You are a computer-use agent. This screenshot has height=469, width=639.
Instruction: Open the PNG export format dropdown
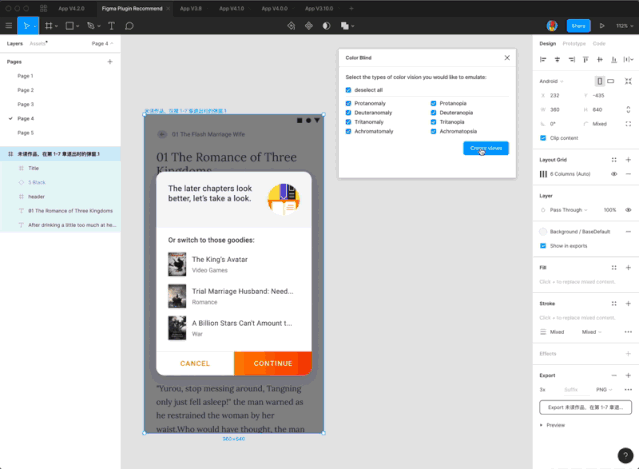click(603, 389)
